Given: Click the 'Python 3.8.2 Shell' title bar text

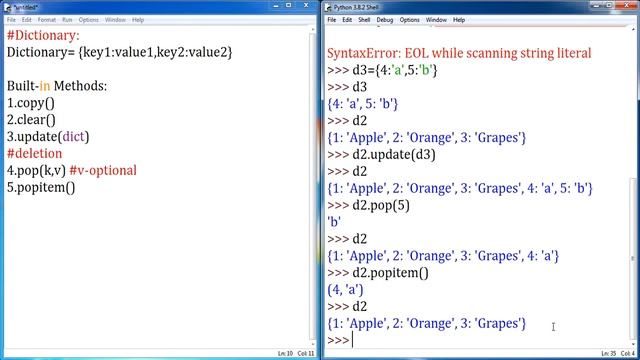Looking at the screenshot, I should coord(356,7).
